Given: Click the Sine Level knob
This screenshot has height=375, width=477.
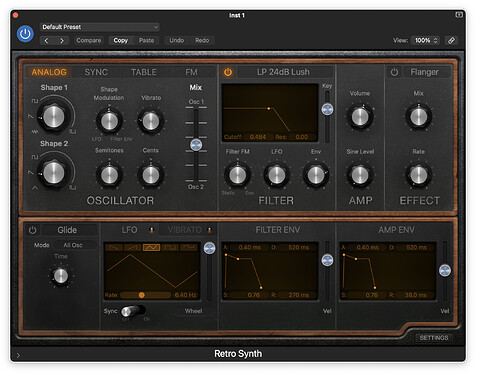Looking at the screenshot, I should [360, 175].
